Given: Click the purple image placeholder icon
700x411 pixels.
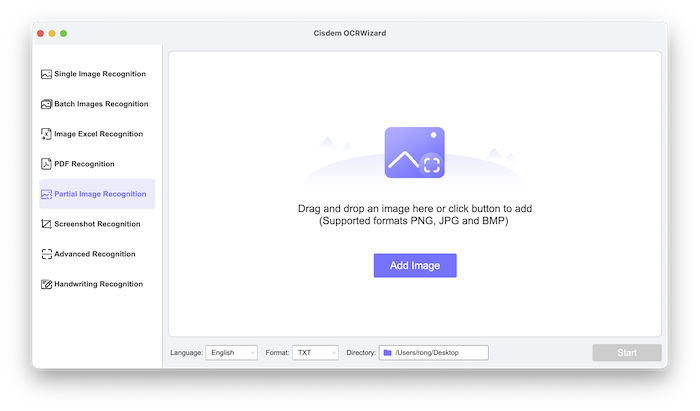Looking at the screenshot, I should [414, 153].
